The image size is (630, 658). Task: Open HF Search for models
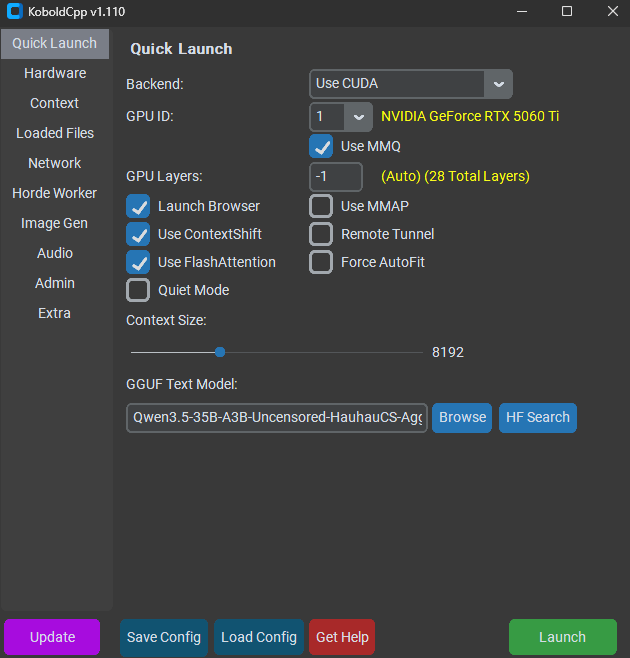(x=538, y=417)
